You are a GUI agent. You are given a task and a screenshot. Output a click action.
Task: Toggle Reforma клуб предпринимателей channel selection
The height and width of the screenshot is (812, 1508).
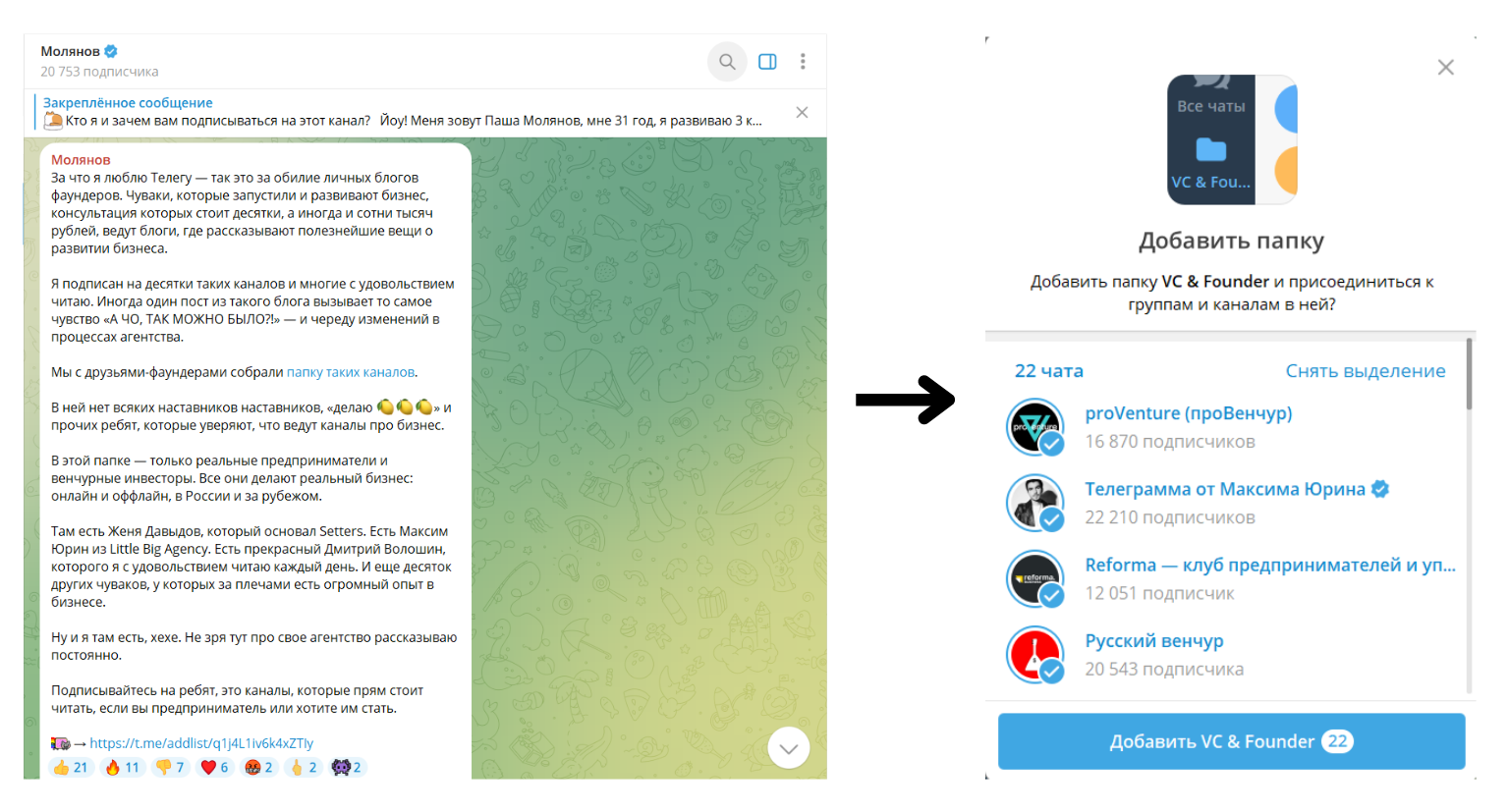pos(1231,578)
